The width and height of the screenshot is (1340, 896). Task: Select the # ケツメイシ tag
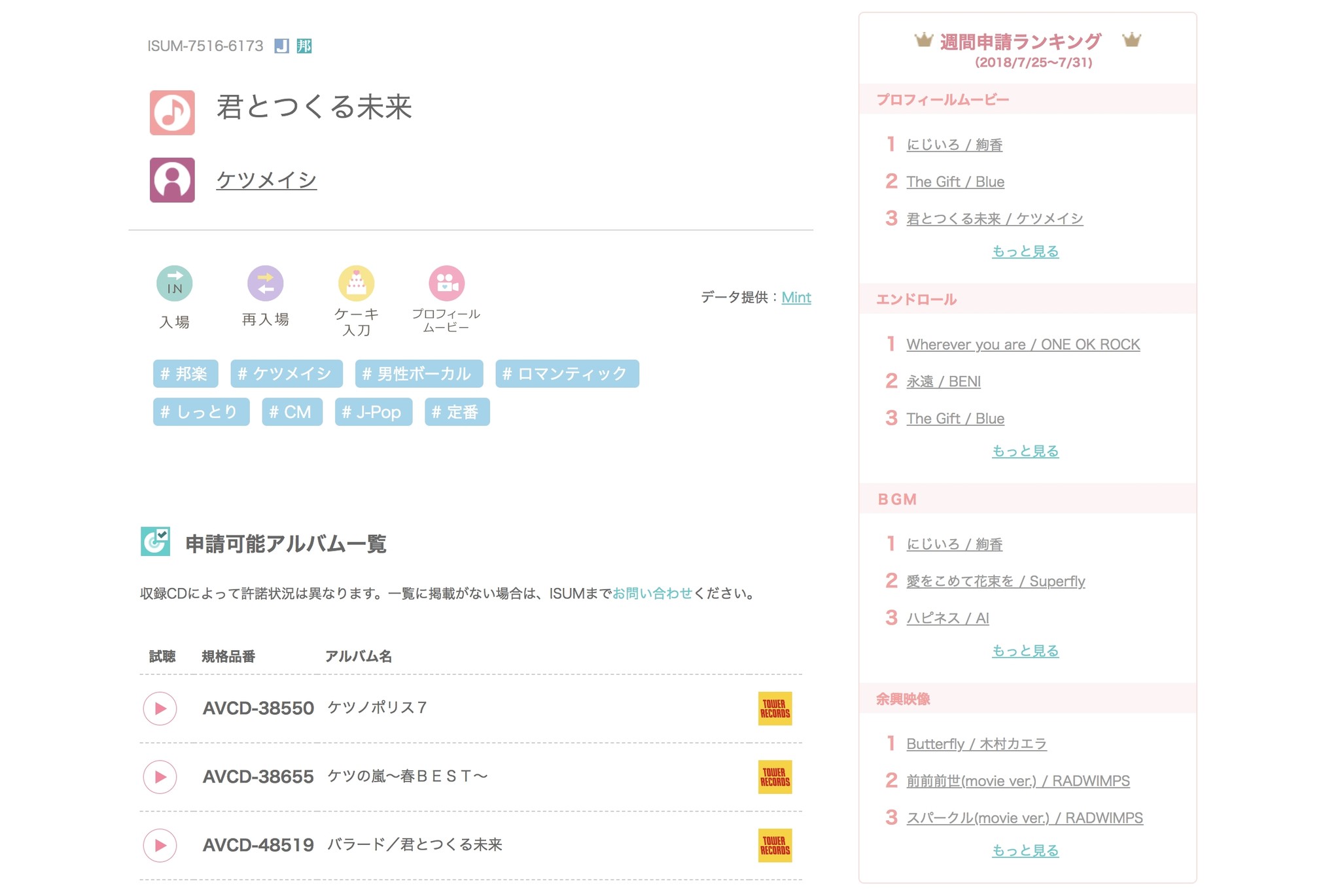click(286, 373)
